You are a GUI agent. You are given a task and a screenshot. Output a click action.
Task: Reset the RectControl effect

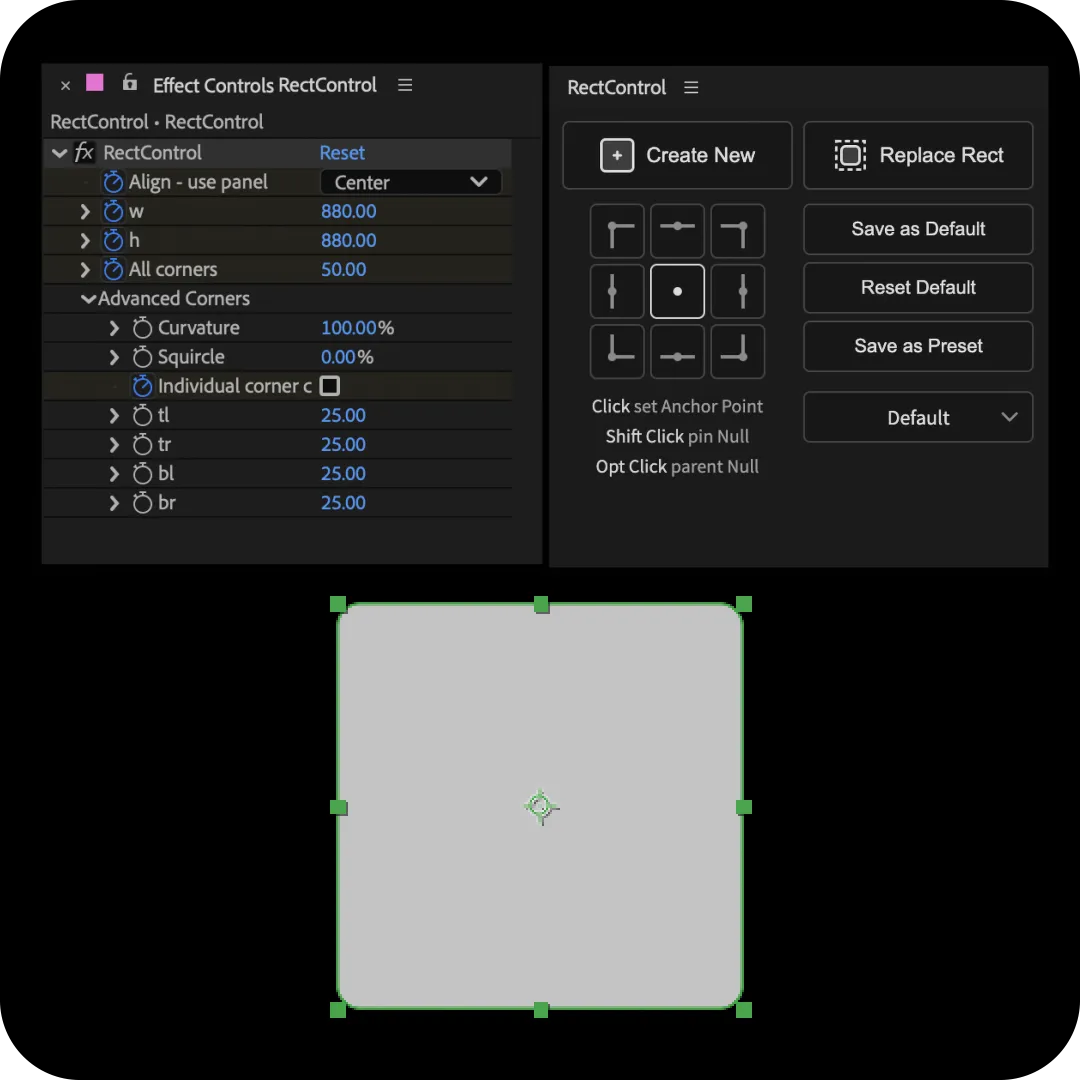[342, 152]
